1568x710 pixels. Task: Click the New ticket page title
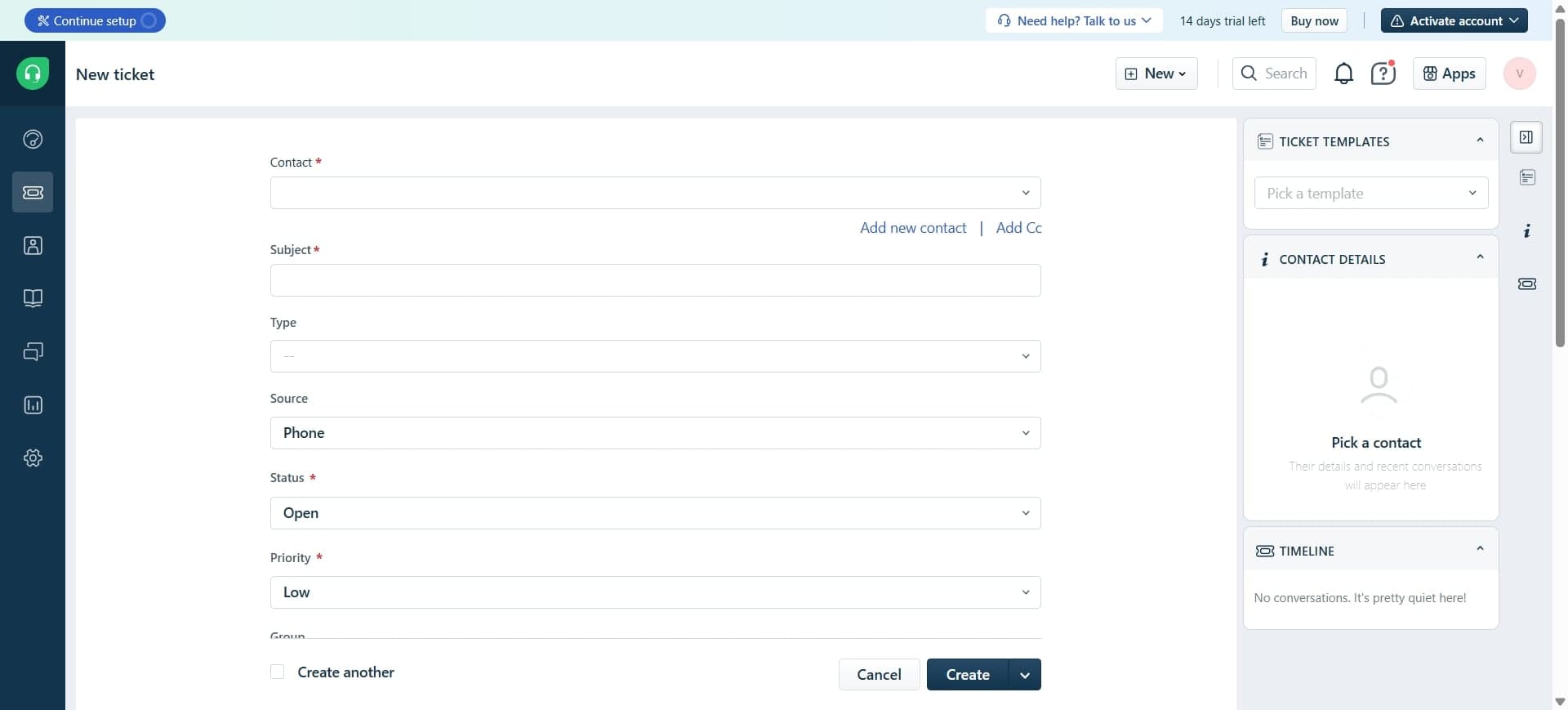[x=115, y=74]
